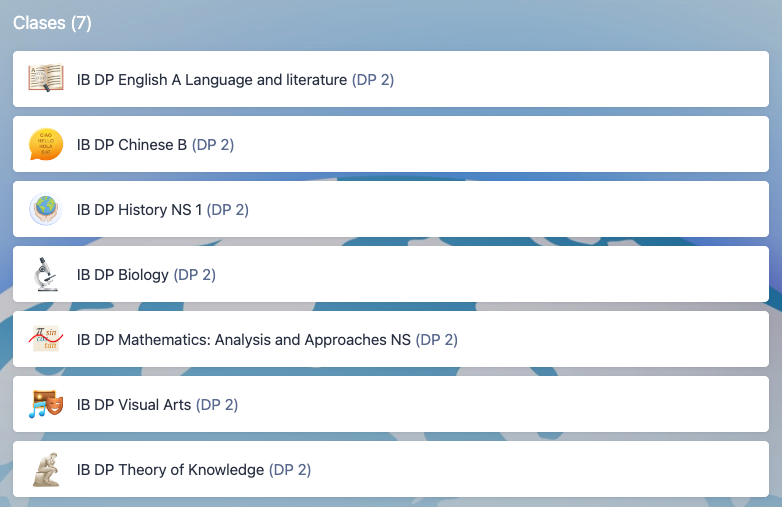The width and height of the screenshot is (782, 507).
Task: Select the IB DP Visual Arts class
Action: 134,405
